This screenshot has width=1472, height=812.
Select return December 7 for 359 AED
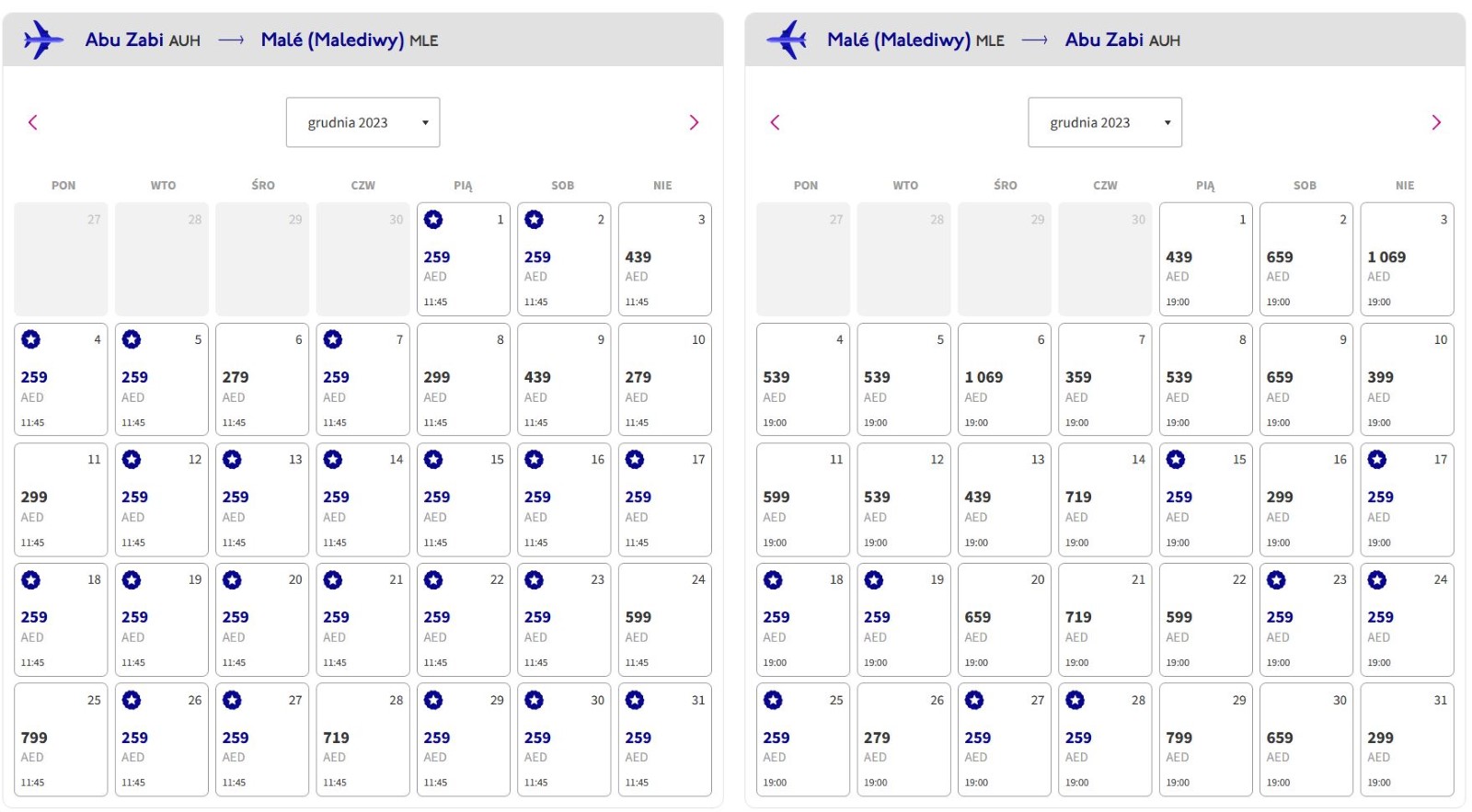(x=1105, y=379)
